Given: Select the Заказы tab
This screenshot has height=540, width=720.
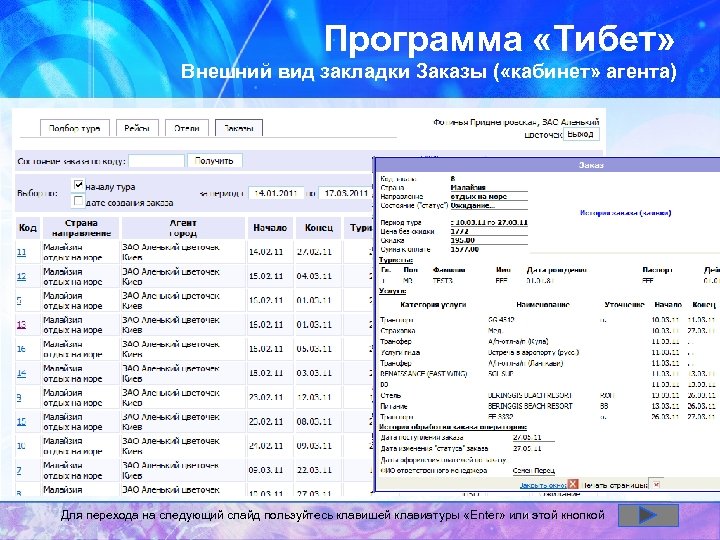Looking at the screenshot, I should [239, 128].
